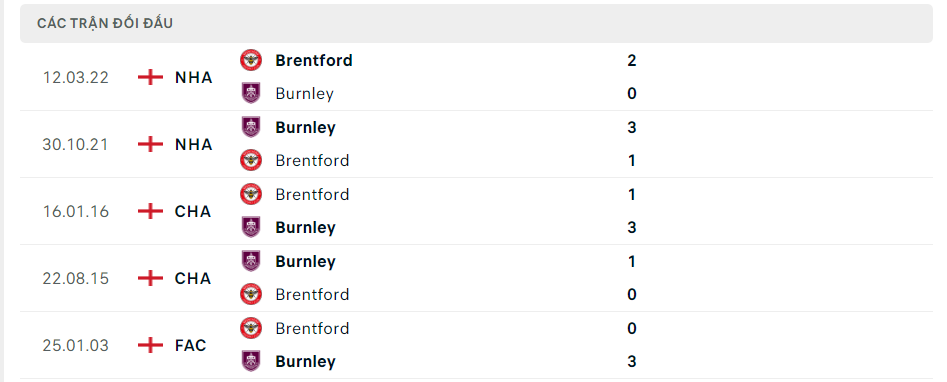Click Burnley crest in 12.03.22 match

(x=251, y=93)
